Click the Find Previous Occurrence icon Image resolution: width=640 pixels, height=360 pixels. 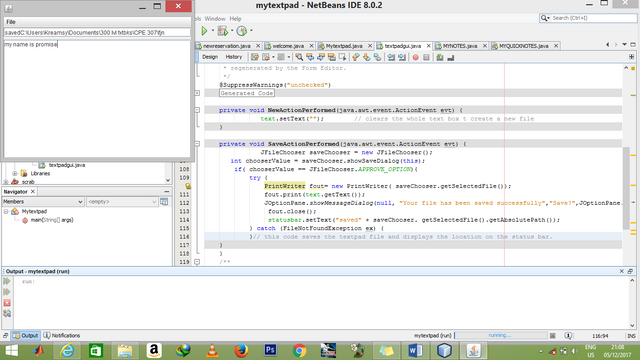(x=310, y=58)
